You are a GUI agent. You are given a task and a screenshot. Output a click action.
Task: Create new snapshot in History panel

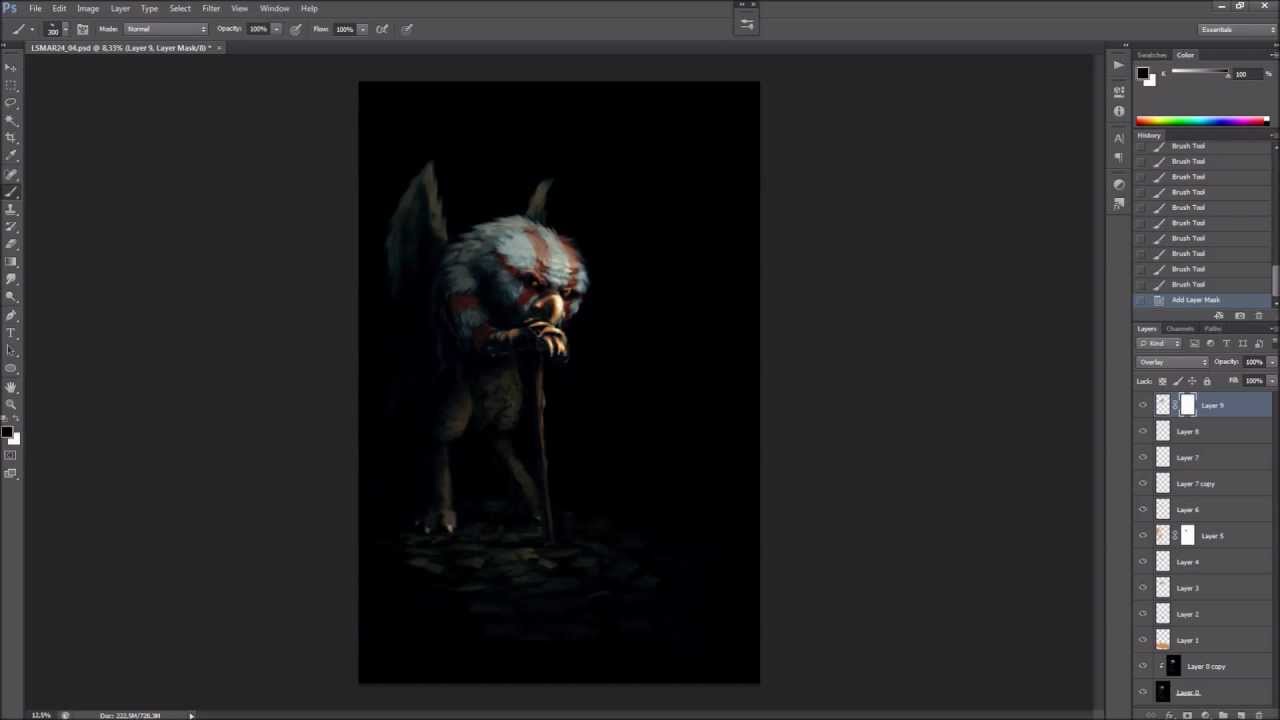click(1240, 316)
